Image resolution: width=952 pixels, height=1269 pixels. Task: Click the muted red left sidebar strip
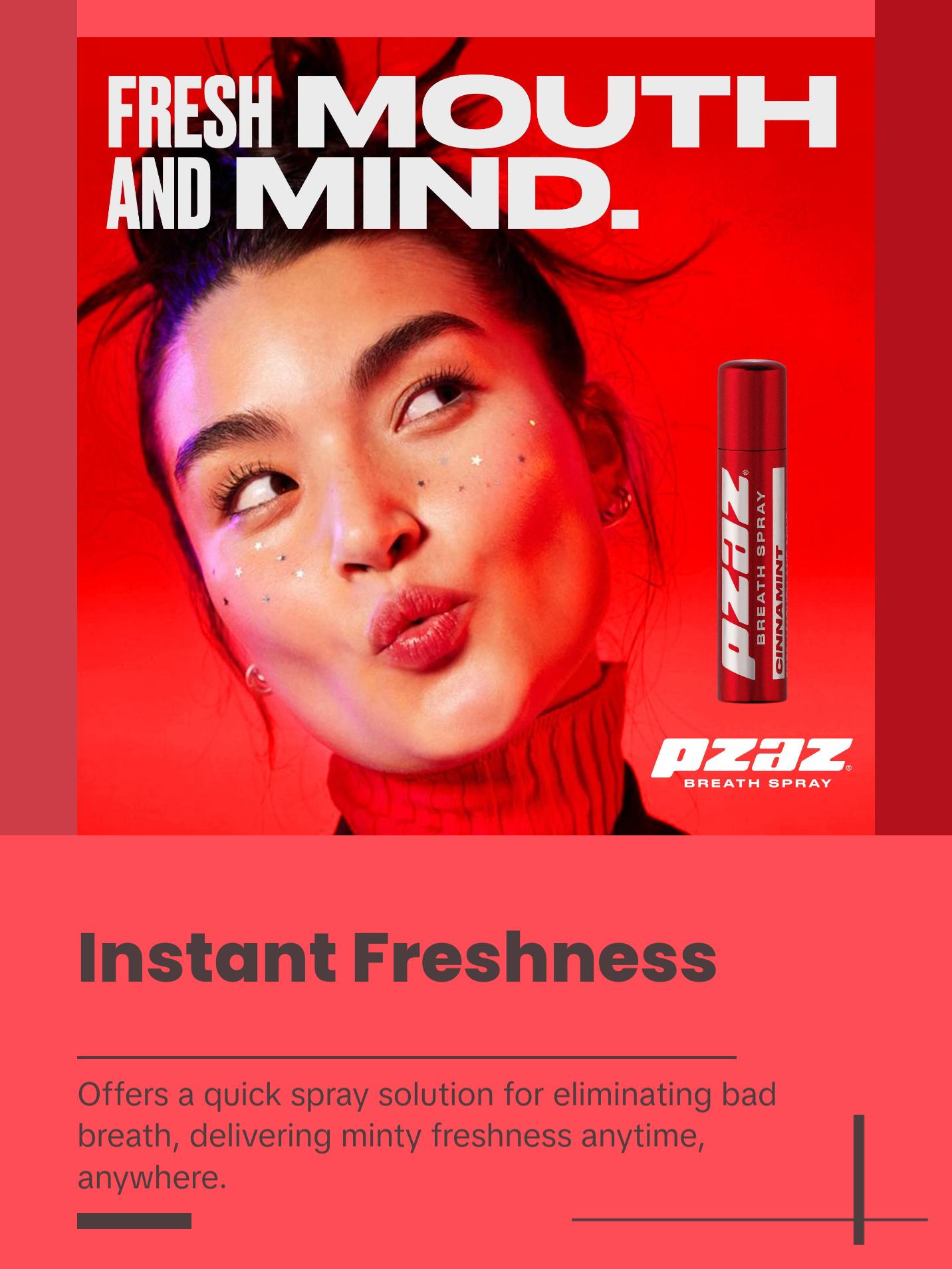click(39, 418)
